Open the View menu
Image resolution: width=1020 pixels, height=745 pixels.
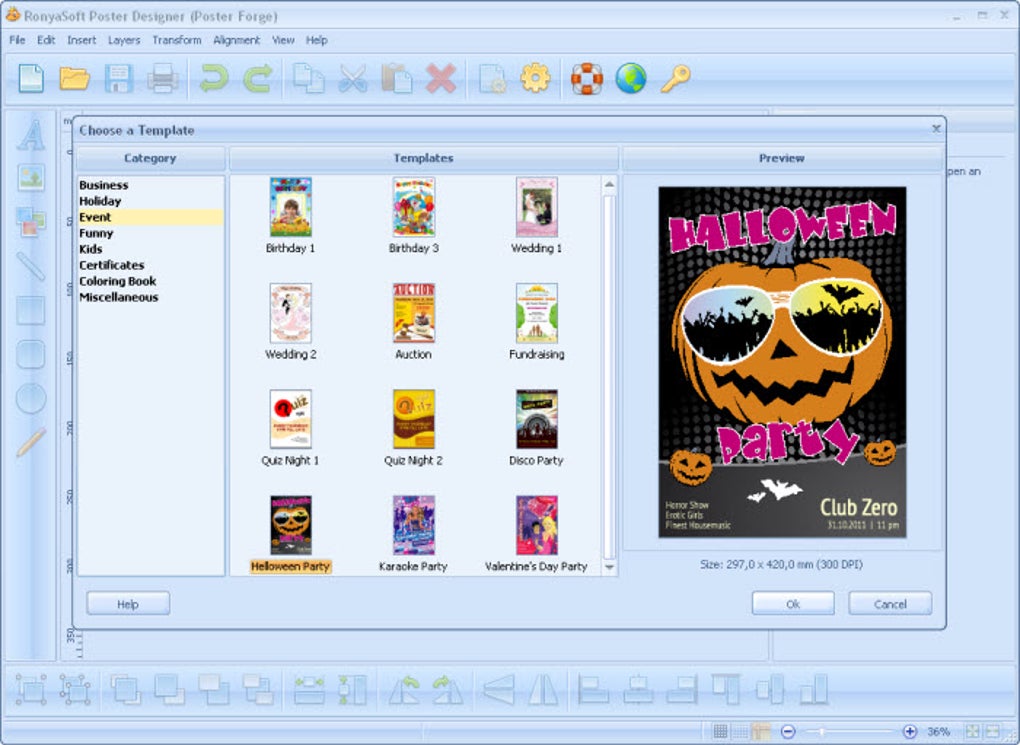point(283,40)
